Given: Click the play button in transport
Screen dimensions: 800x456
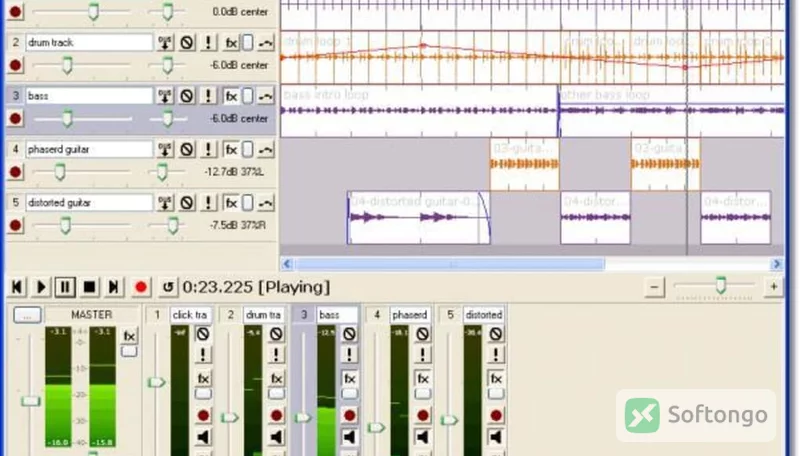Looking at the screenshot, I should [41, 287].
